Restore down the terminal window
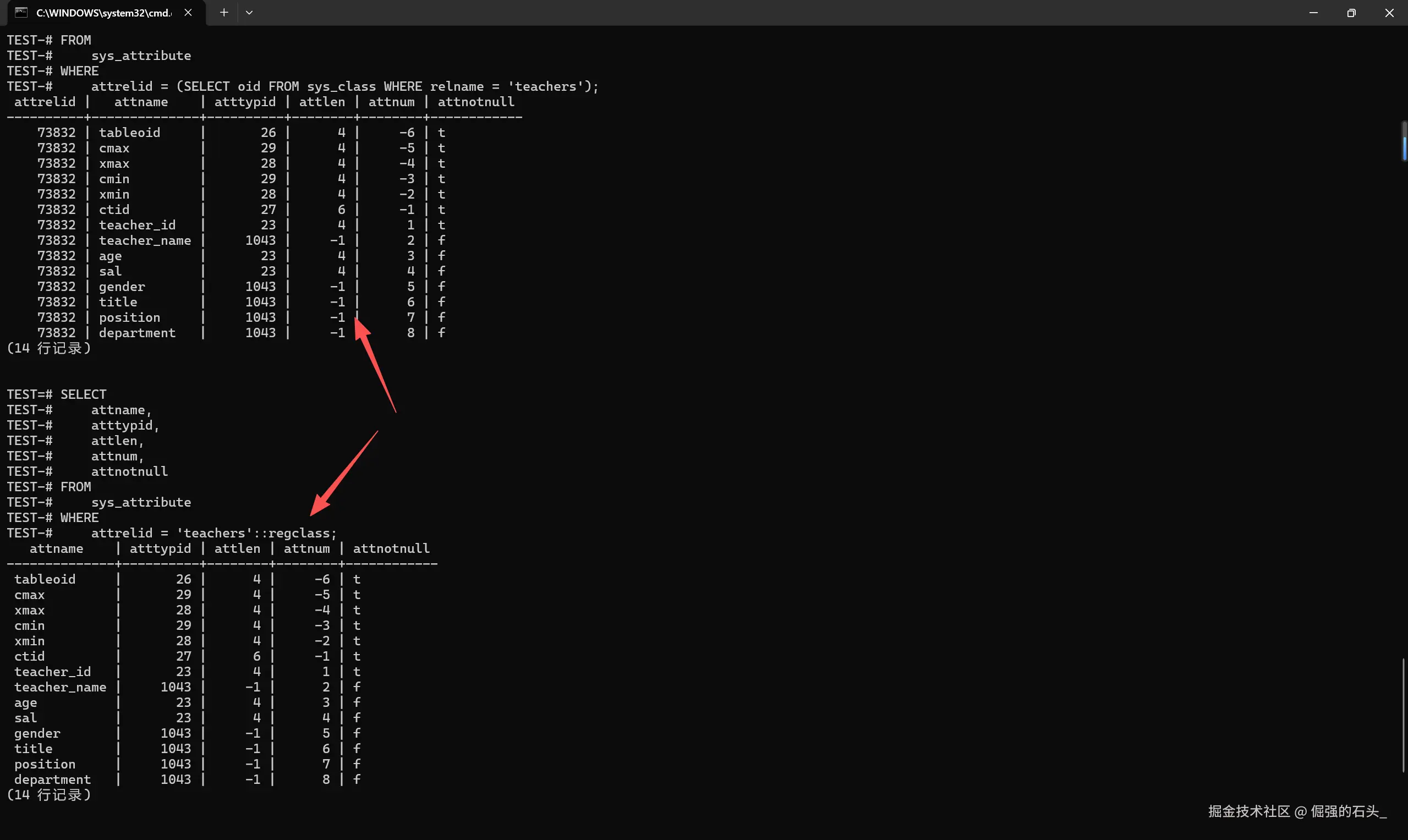1408x840 pixels. coord(1351,13)
